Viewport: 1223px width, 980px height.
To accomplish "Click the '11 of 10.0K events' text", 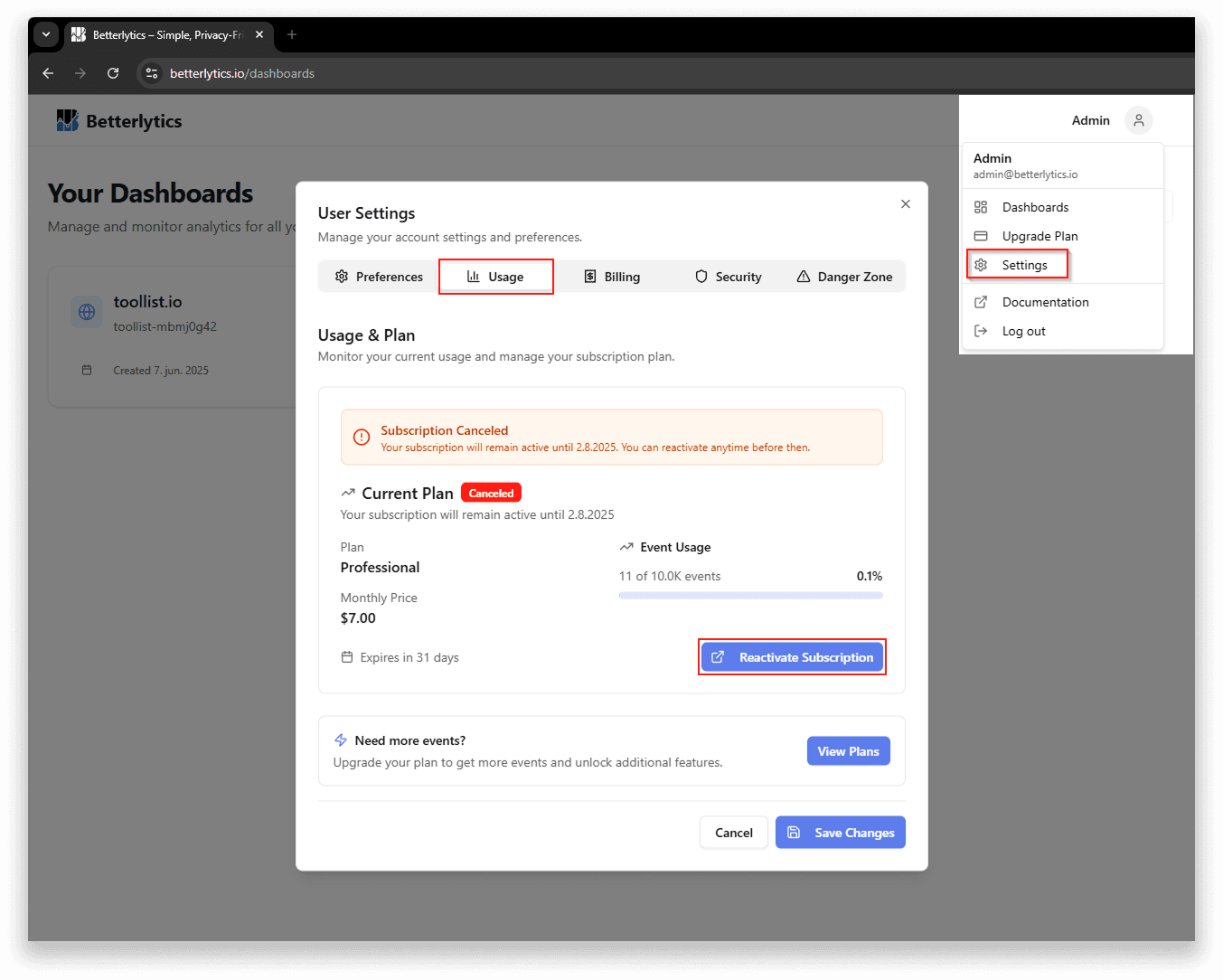I will pyautogui.click(x=670, y=576).
